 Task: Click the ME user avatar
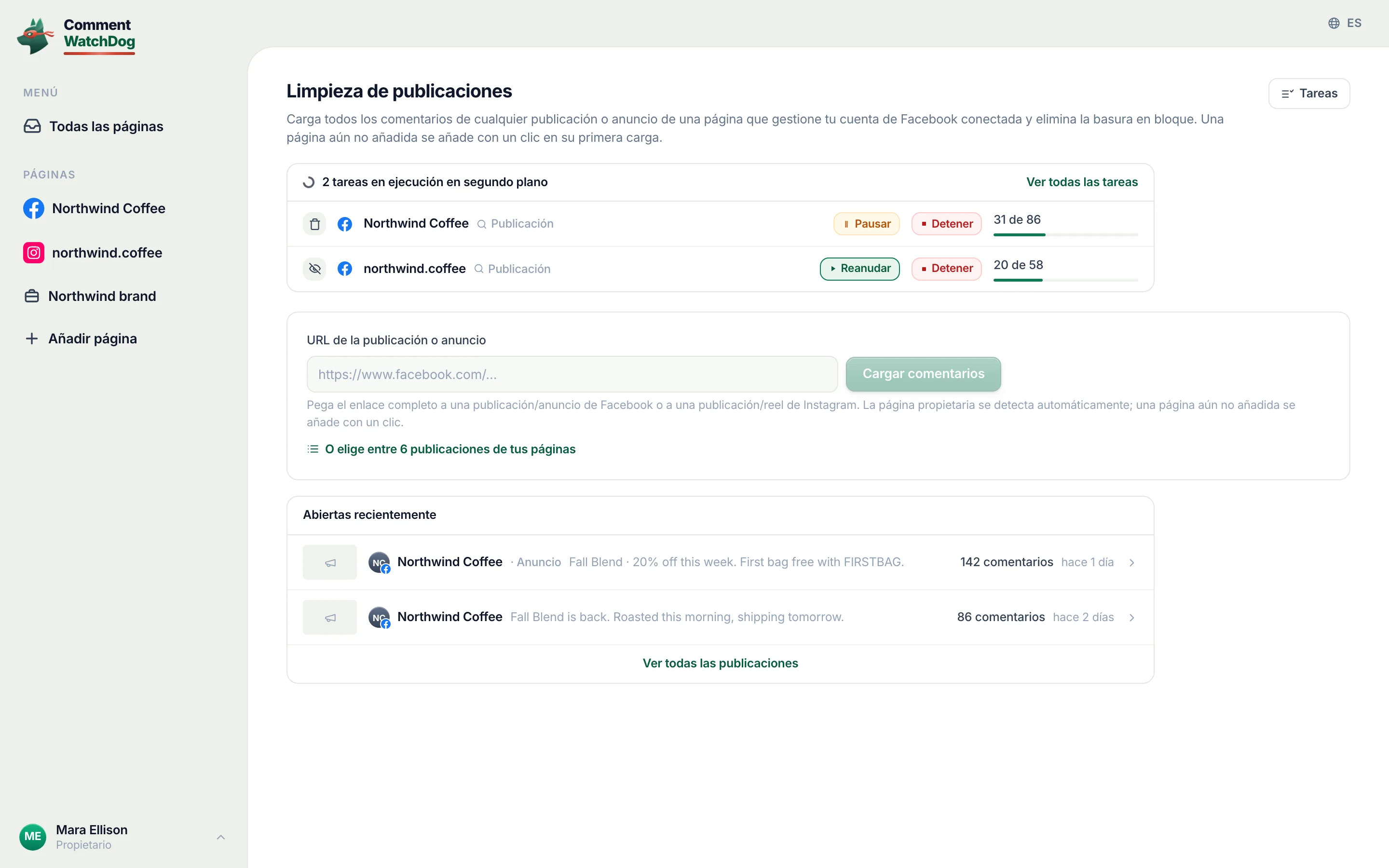pyautogui.click(x=33, y=837)
